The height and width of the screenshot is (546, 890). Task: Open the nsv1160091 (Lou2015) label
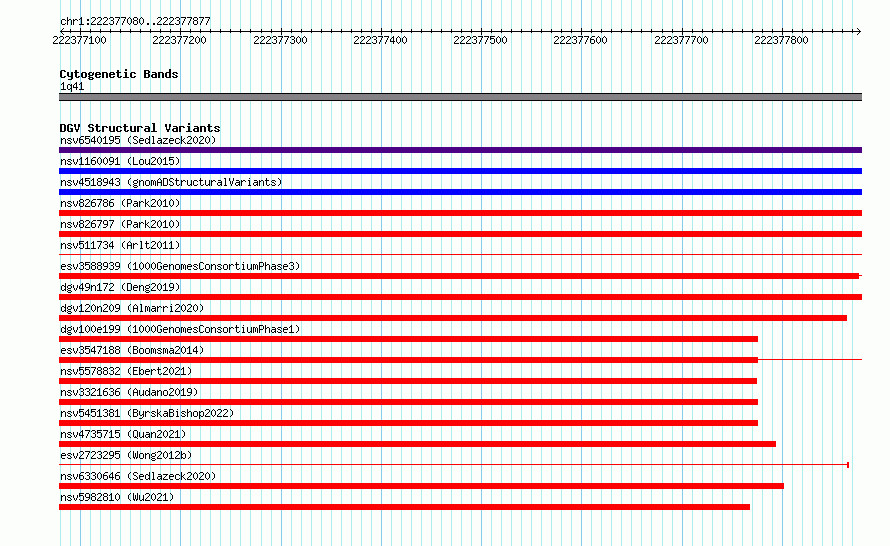tap(120, 161)
